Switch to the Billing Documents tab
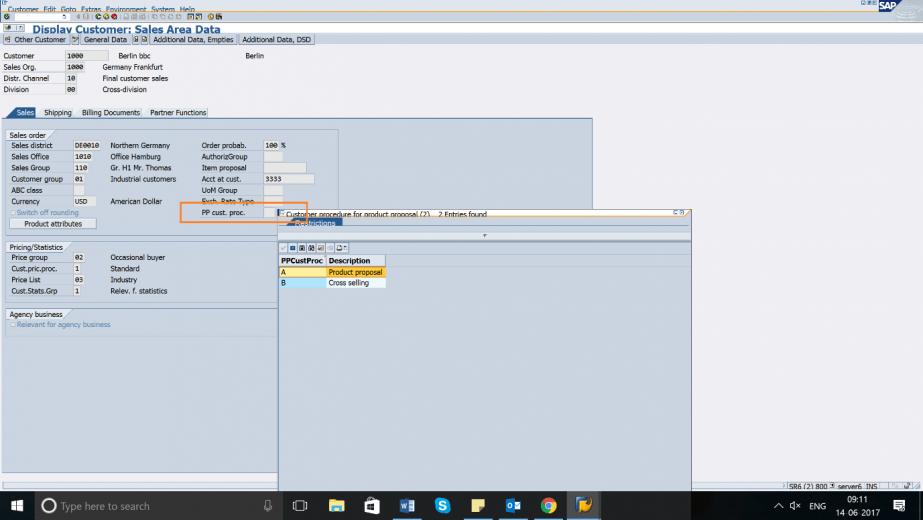Screen dimensions: 923x520 coord(111,113)
